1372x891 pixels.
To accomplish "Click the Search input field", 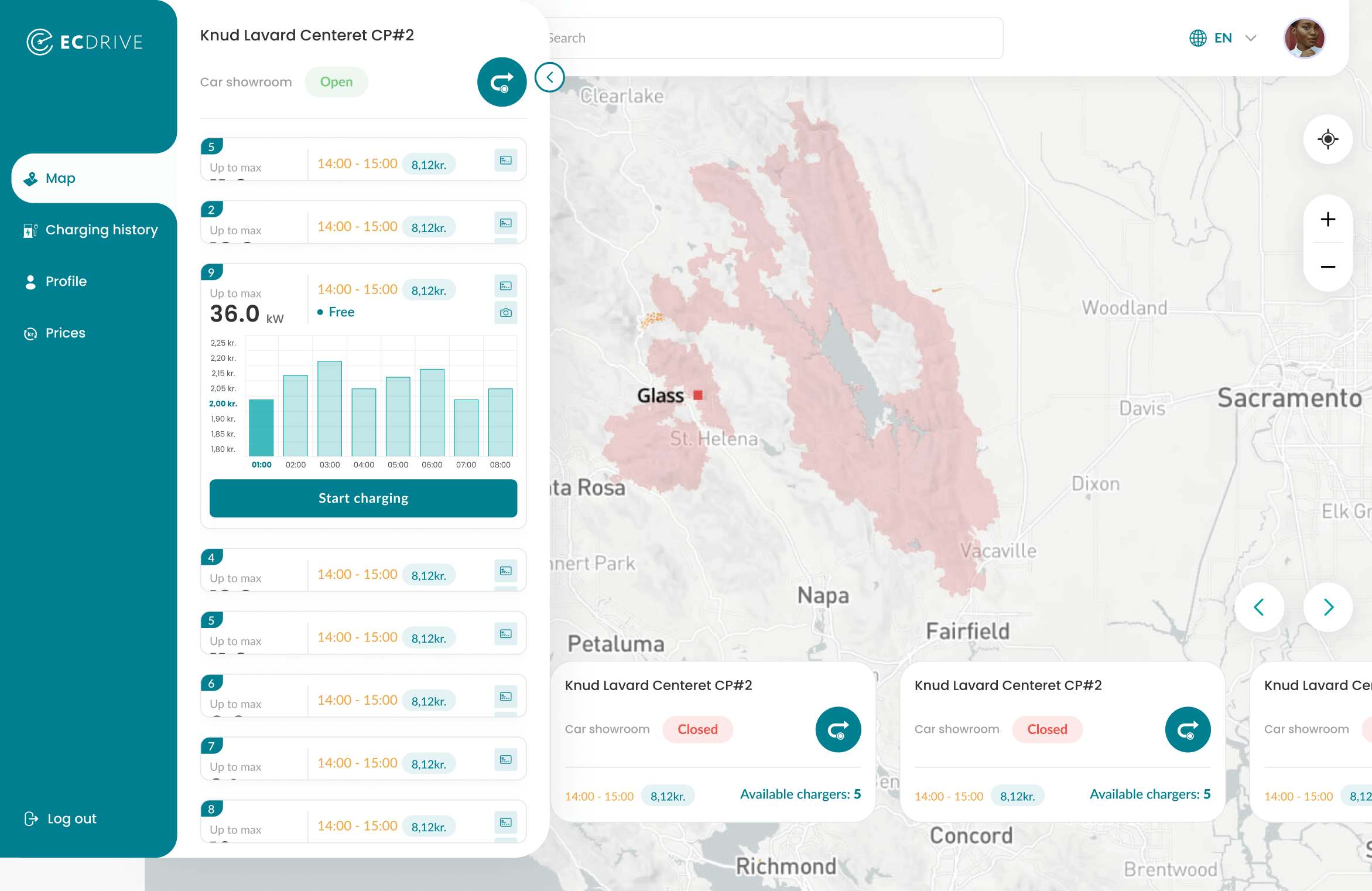I will (x=773, y=38).
